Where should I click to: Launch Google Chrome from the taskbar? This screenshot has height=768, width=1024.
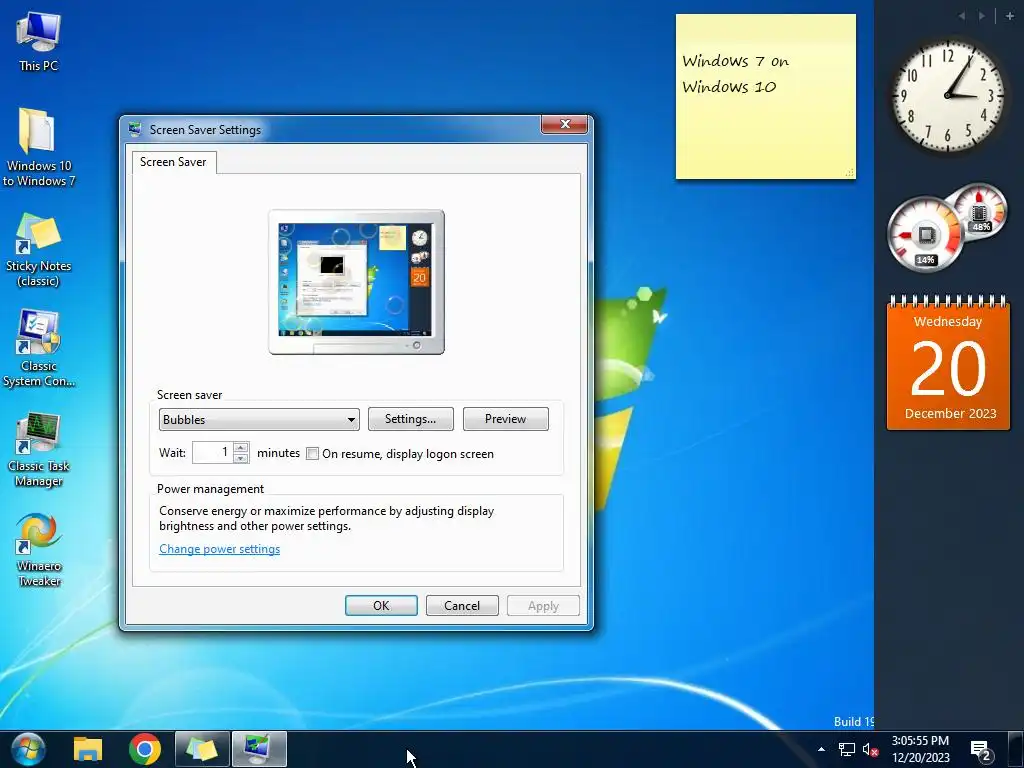(145, 749)
